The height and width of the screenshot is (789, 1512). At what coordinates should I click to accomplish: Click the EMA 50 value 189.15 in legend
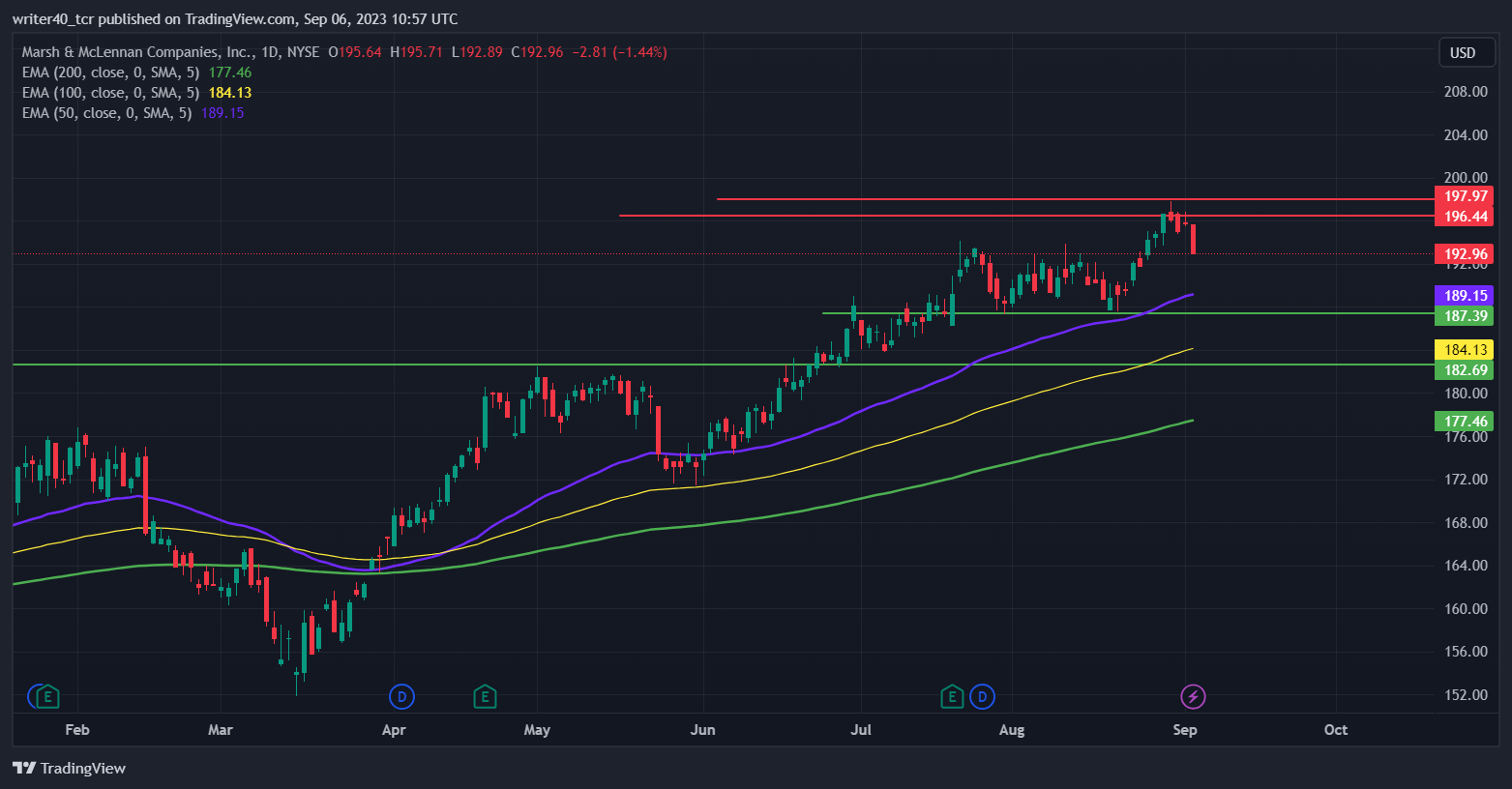[222, 113]
